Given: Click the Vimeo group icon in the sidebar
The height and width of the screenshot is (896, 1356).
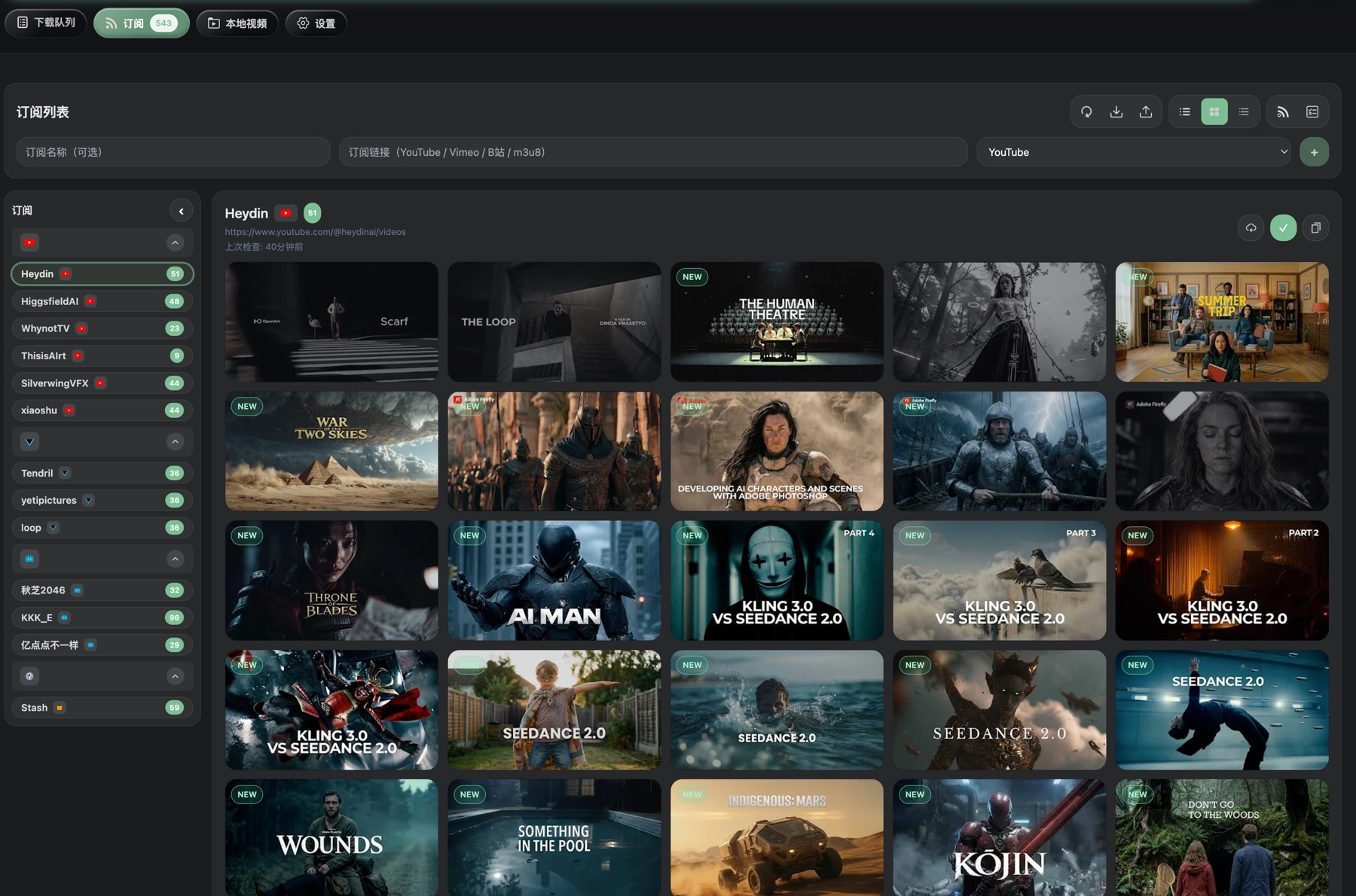Looking at the screenshot, I should (29, 442).
